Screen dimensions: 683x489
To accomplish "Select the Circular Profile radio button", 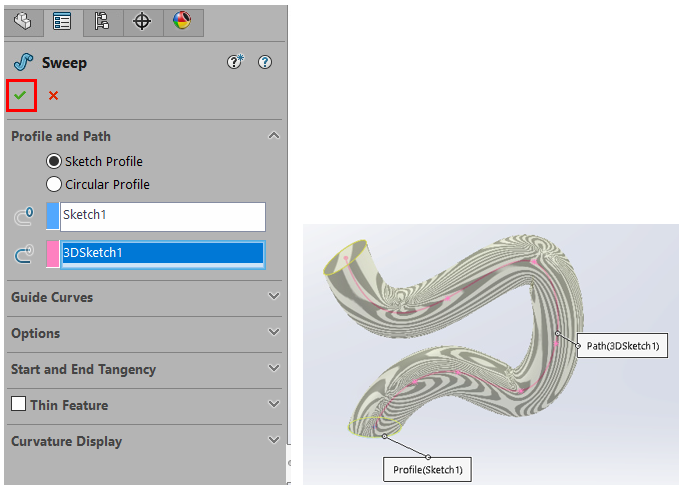I will (54, 184).
